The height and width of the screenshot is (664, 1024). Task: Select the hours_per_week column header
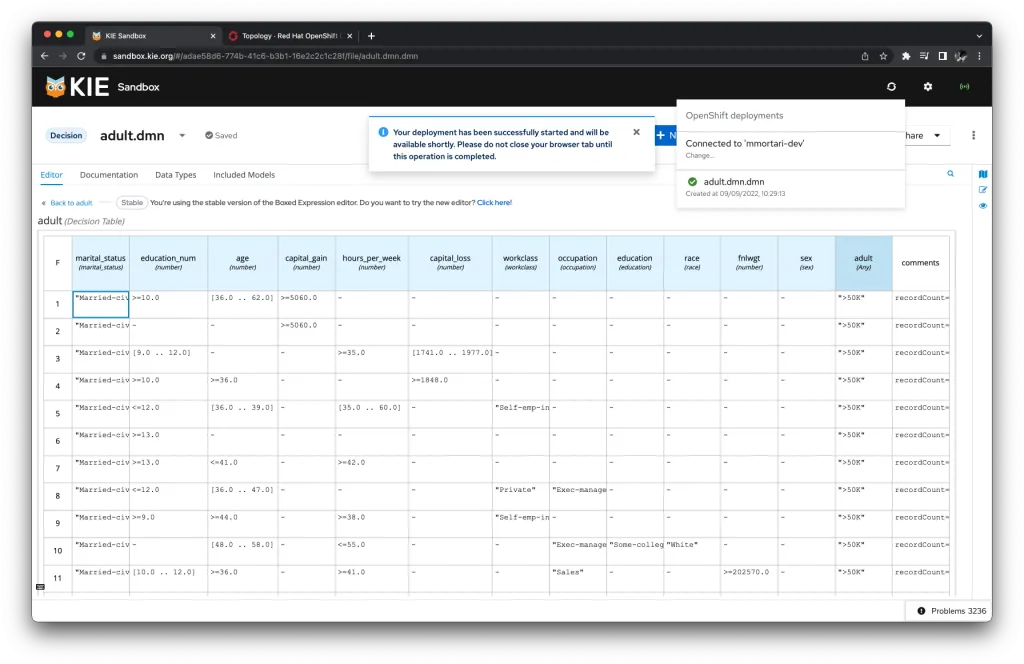tap(372, 262)
